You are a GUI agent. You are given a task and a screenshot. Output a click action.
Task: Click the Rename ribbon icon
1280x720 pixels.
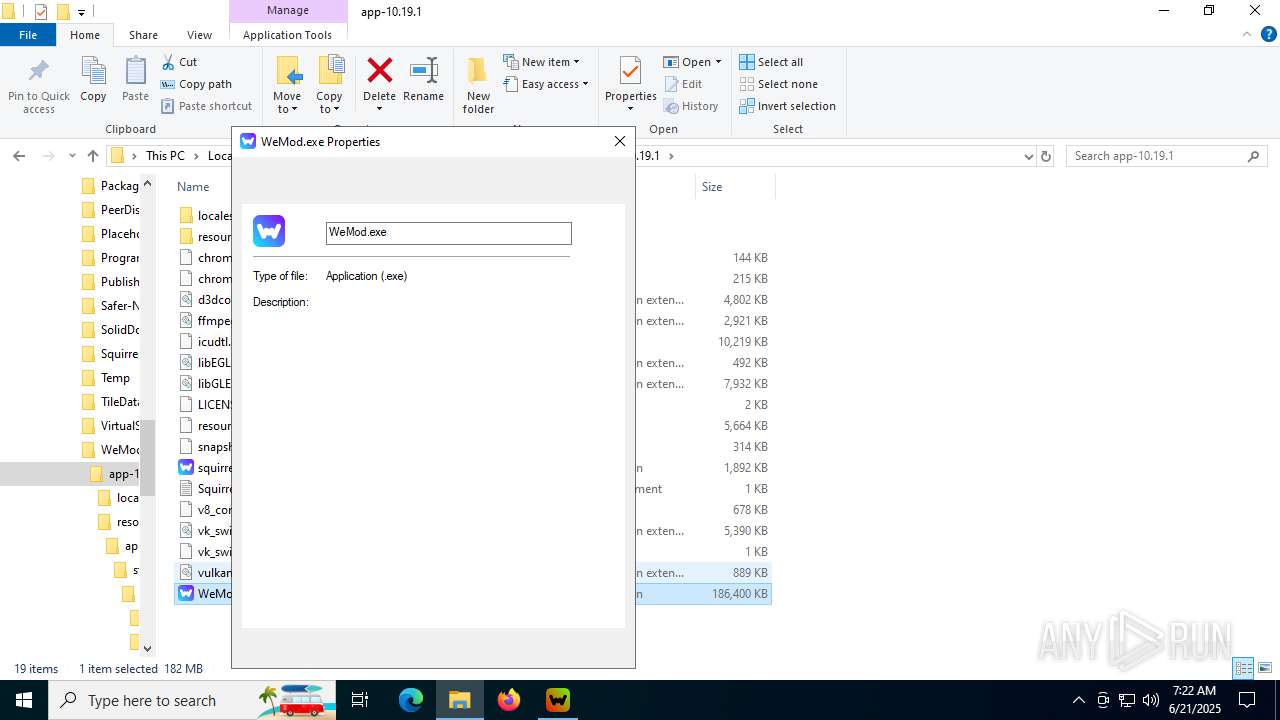tap(423, 80)
